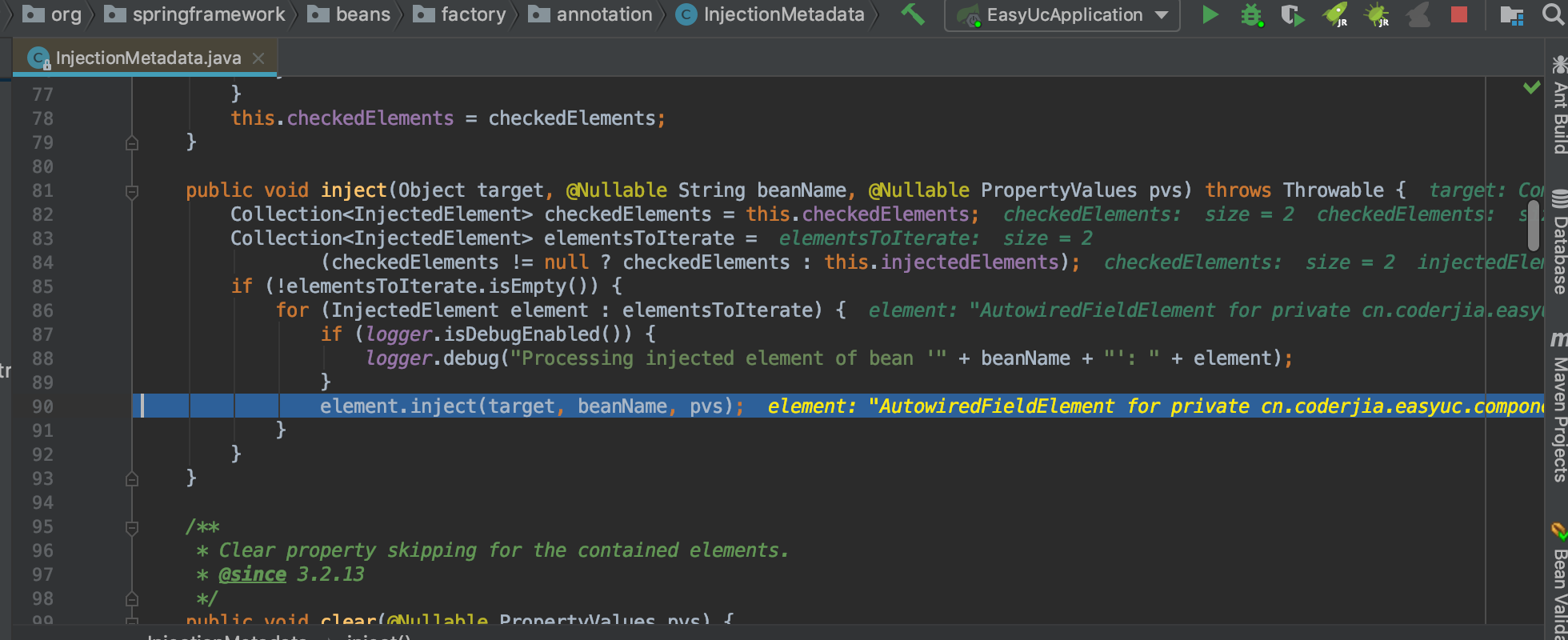Click the class icon on InjectionMetadata.java tab
Viewport: 1568px width, 640px height.
click(38, 58)
